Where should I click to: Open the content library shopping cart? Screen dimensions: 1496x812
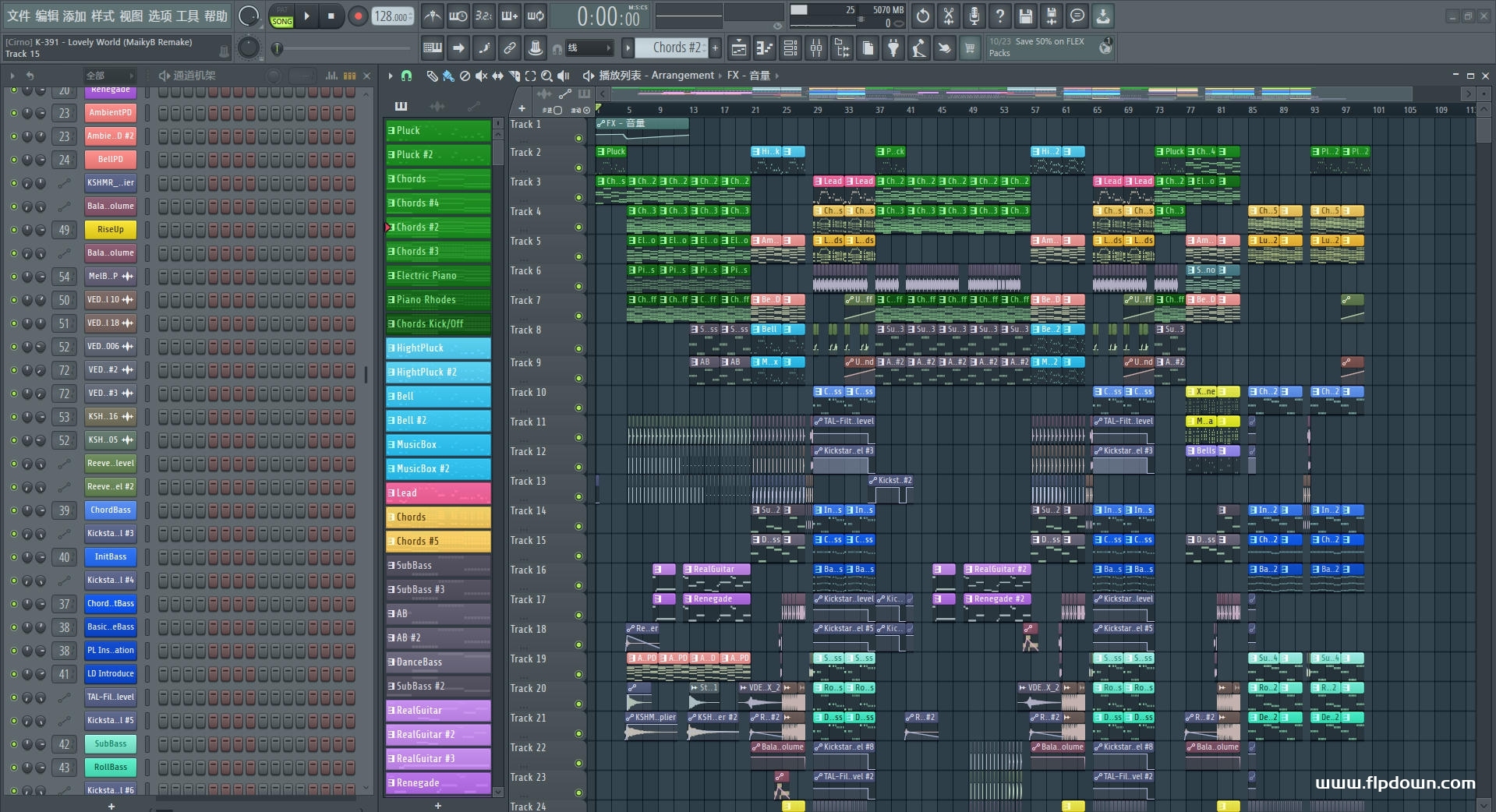970,48
